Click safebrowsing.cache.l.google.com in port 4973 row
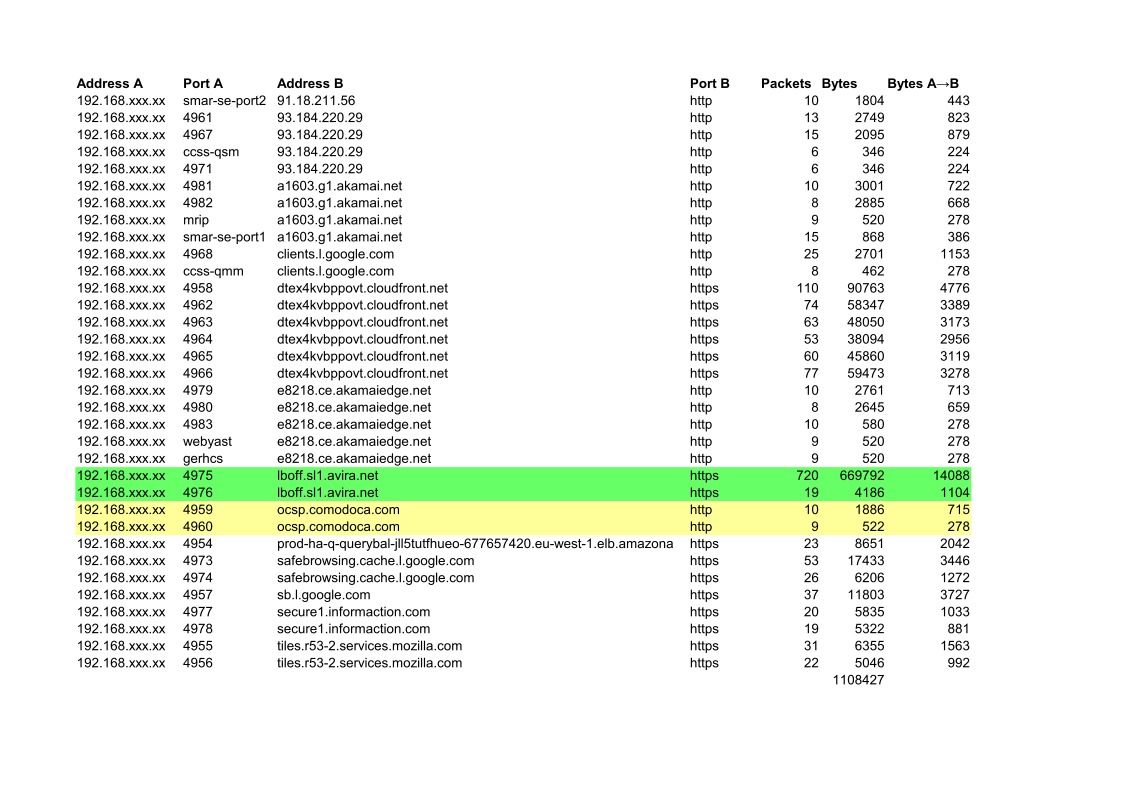The height and width of the screenshot is (793, 1123). click(375, 561)
